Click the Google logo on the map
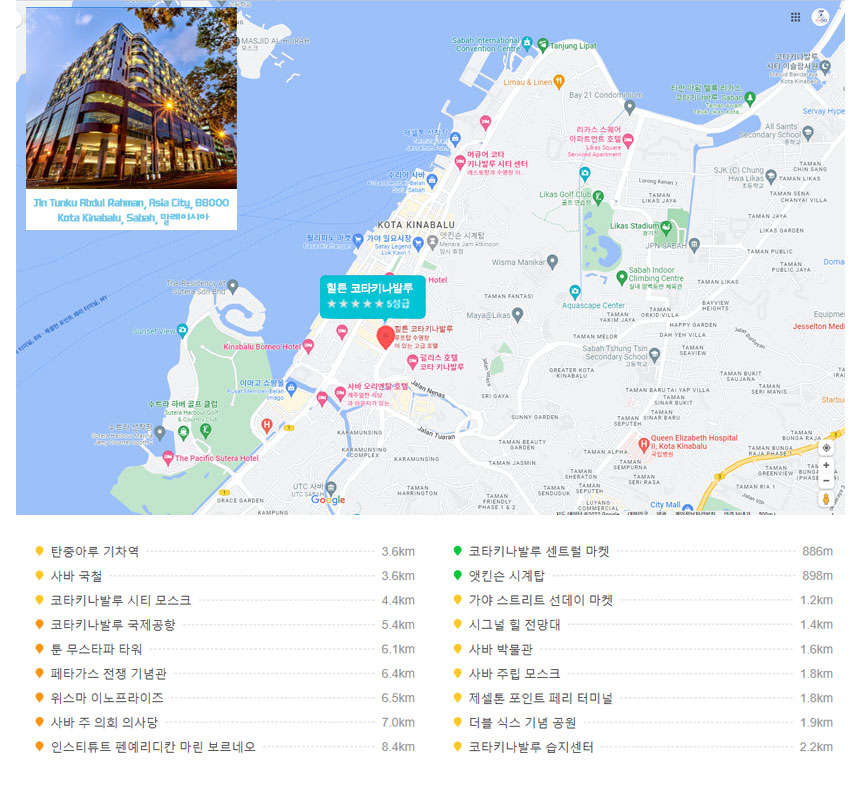Viewport: 860px width, 798px height. [327, 500]
